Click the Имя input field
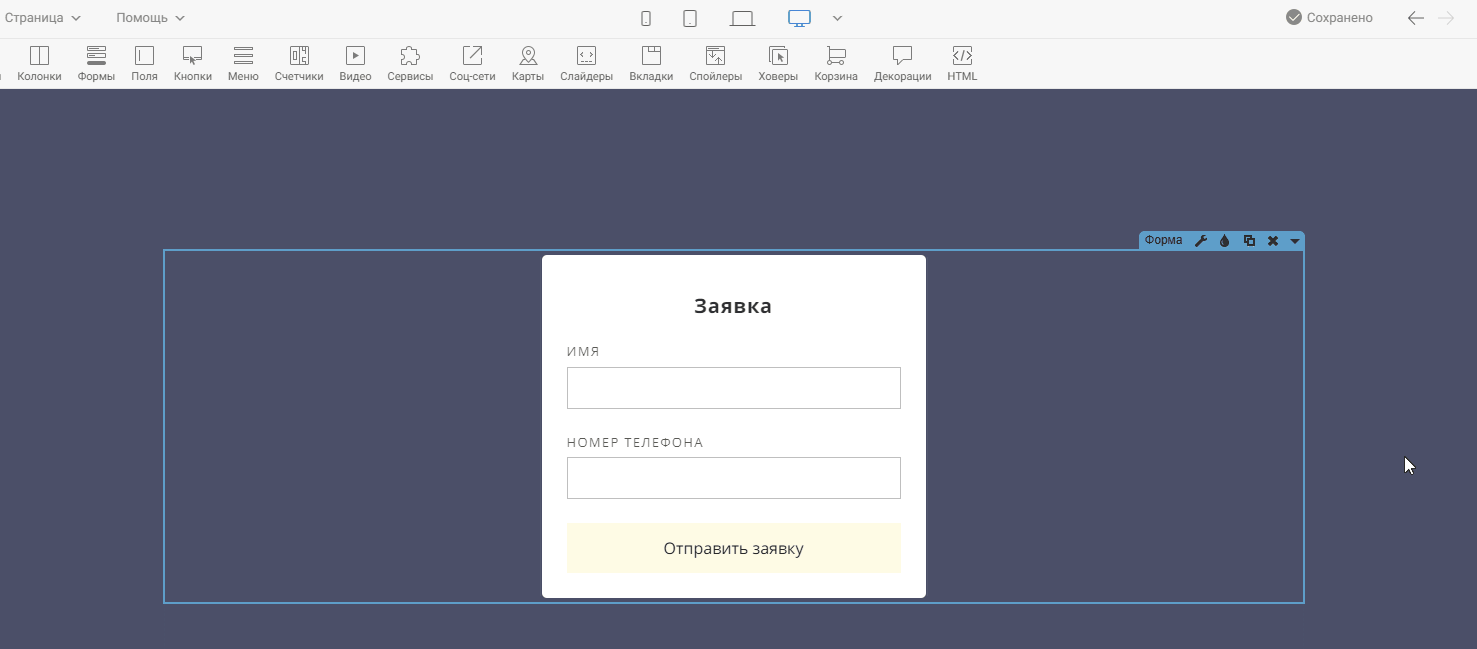This screenshot has height=649, width=1477. [x=733, y=388]
